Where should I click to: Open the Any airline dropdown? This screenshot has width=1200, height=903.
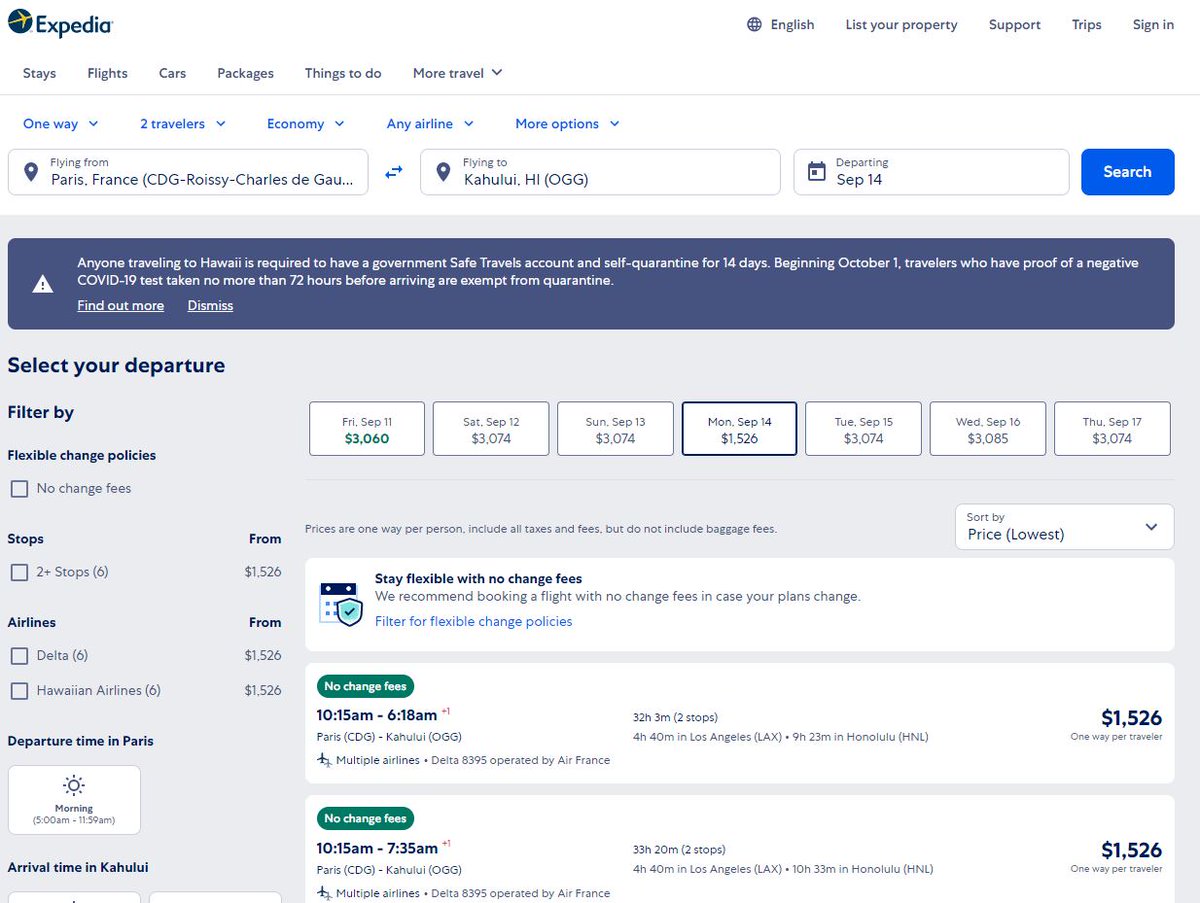(x=430, y=124)
